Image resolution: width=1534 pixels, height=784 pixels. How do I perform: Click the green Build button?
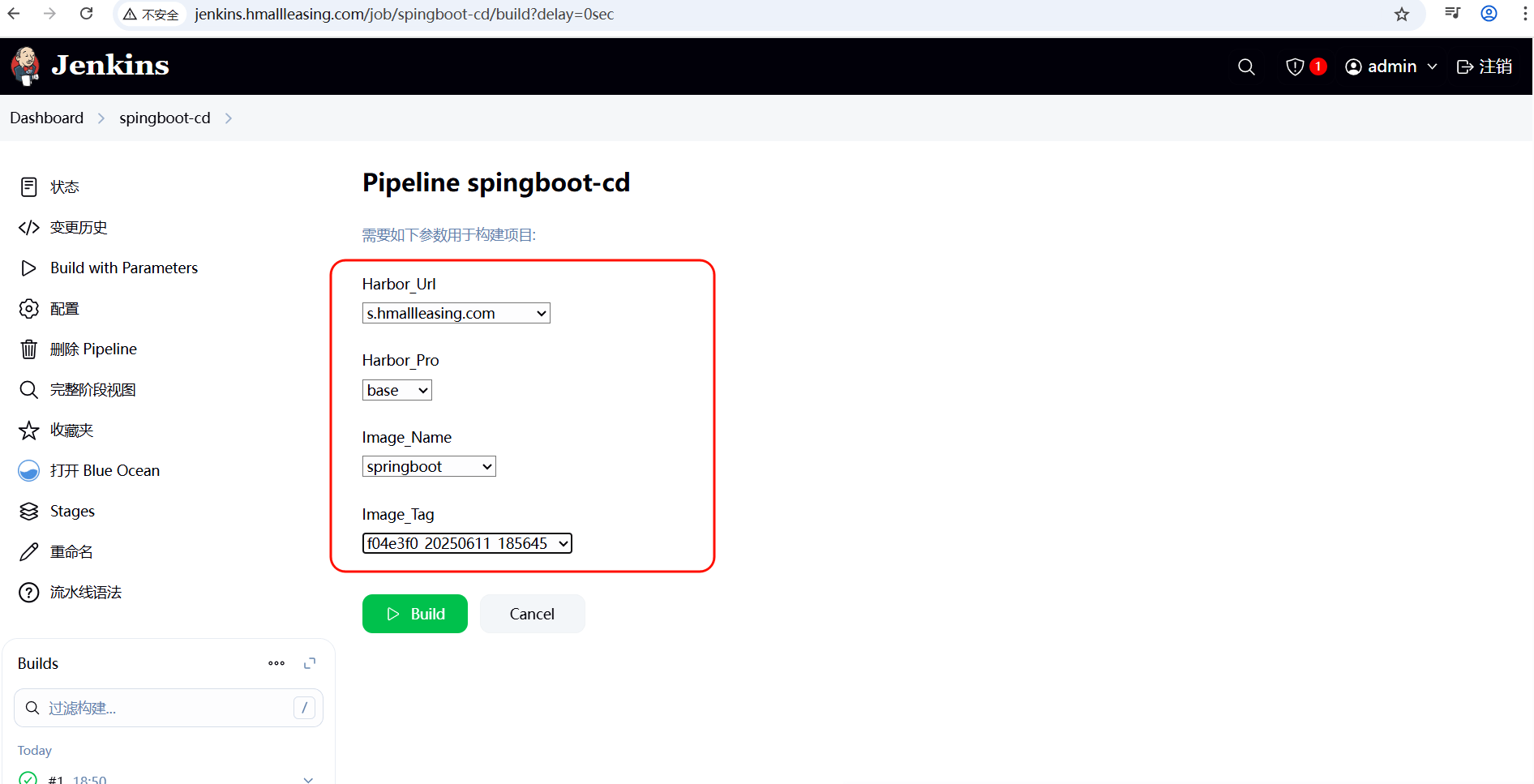[x=415, y=614]
